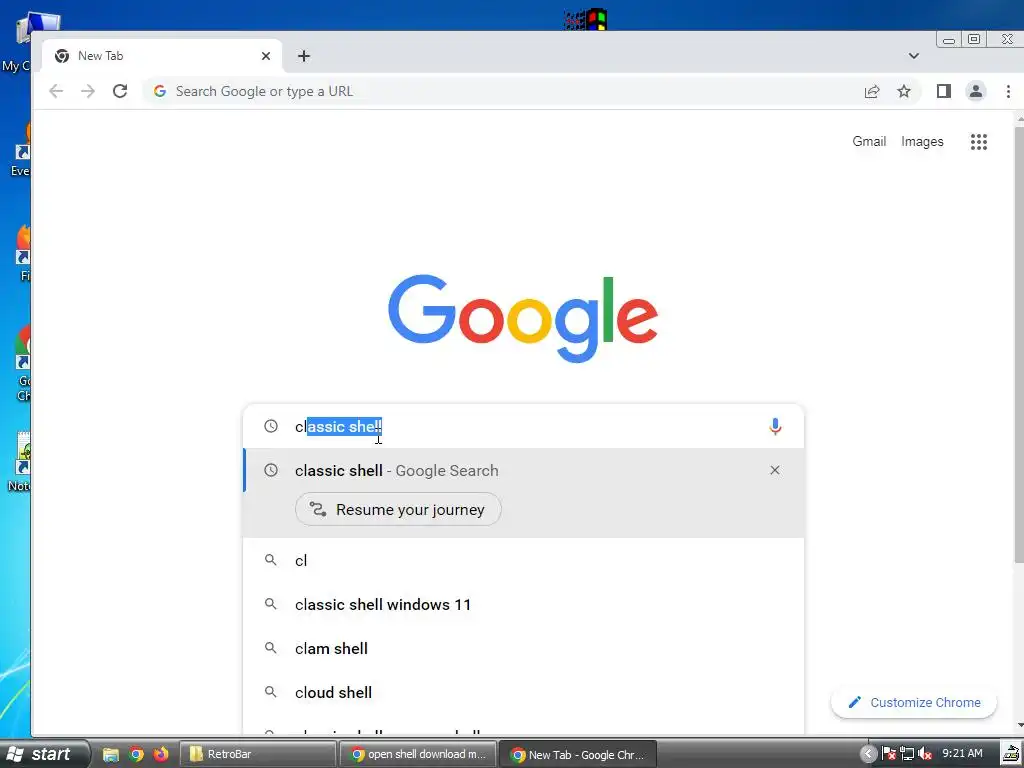Switch to 'open shell download' Chrome taskbar window
The width and height of the screenshot is (1024, 768).
[x=418, y=754]
